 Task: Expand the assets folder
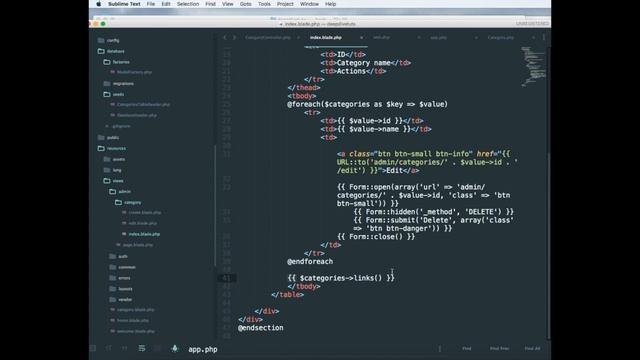pos(118,159)
